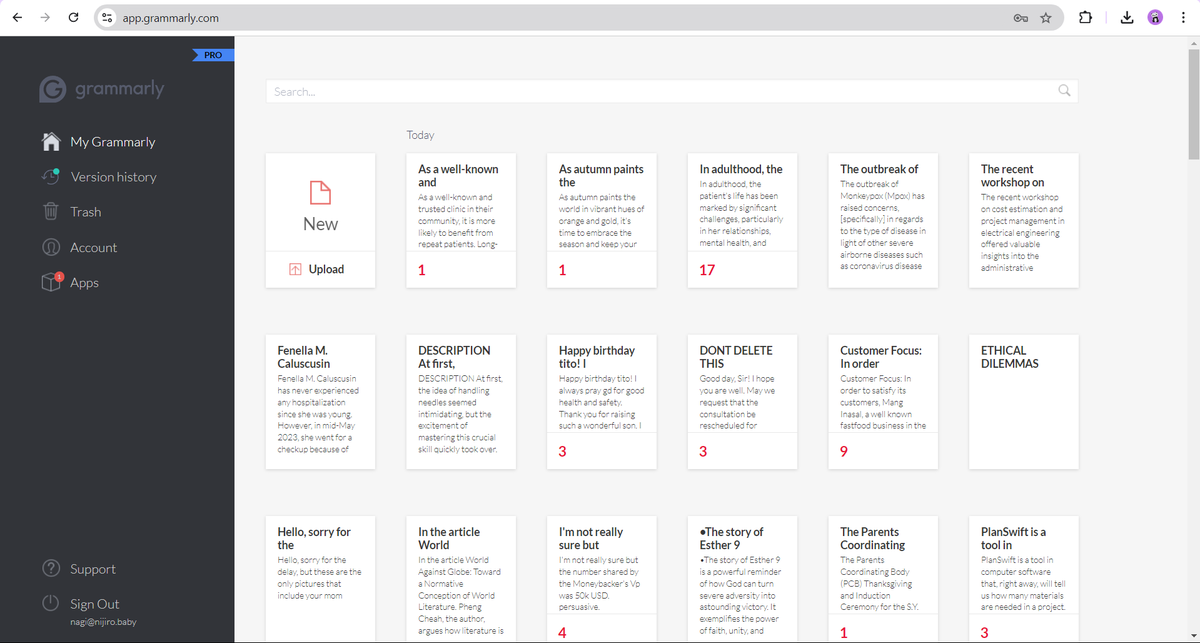Open document "Hello, sorry for the"
The width and height of the screenshot is (1200, 643).
(x=320, y=579)
